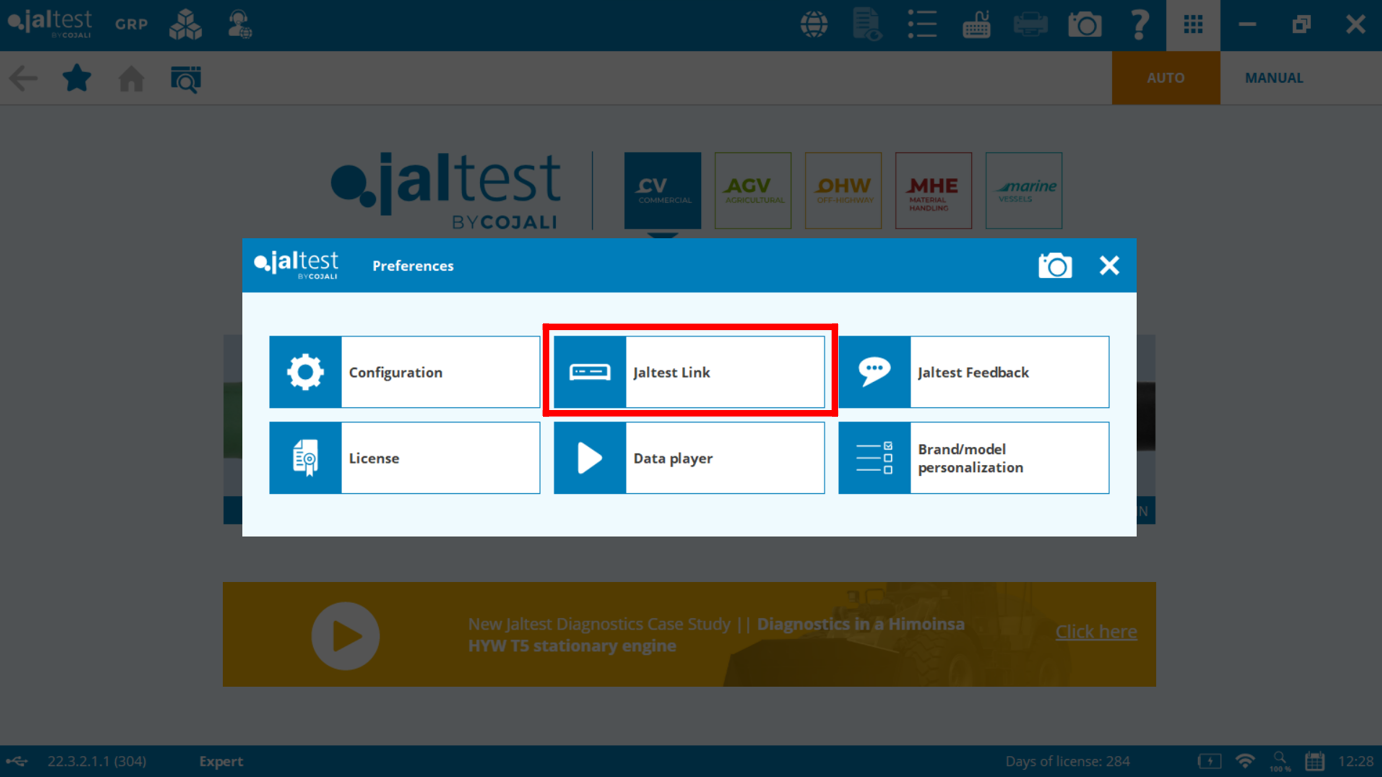Play the case study video banner

coord(345,636)
